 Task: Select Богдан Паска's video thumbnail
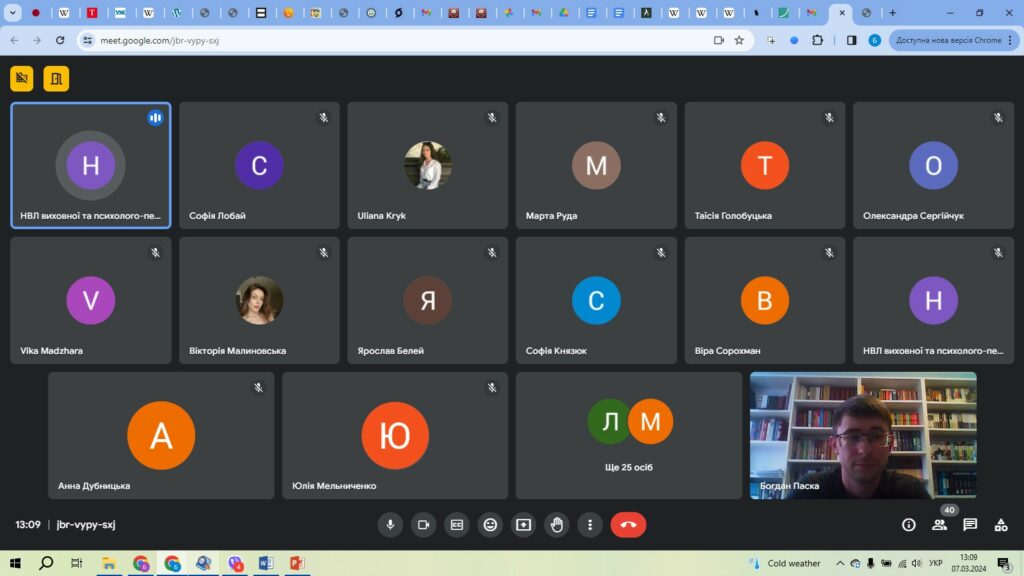pos(863,435)
